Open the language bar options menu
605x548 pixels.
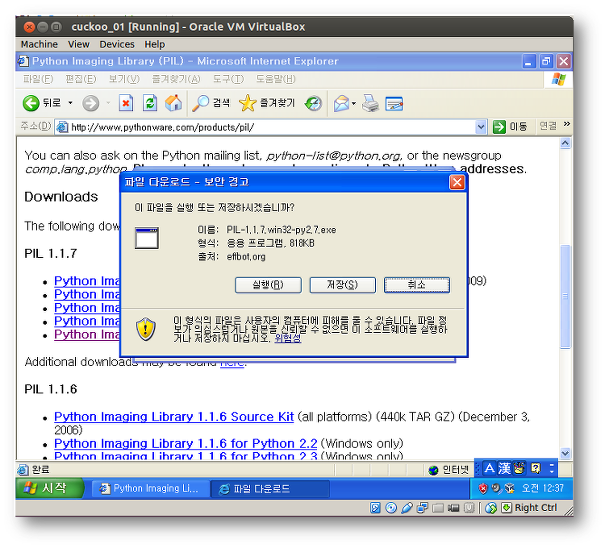(x=552, y=469)
